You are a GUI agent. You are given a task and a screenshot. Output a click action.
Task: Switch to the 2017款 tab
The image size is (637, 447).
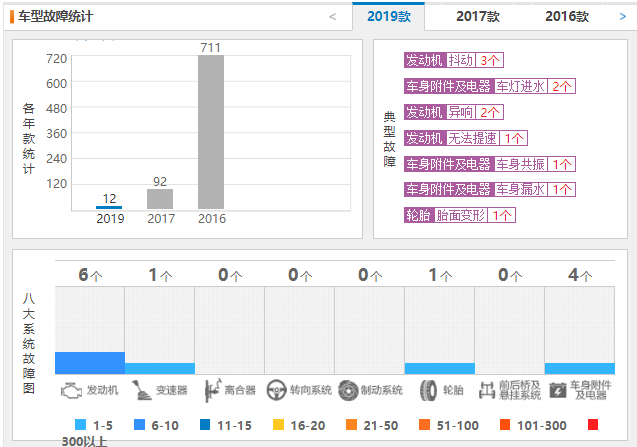coord(478,17)
